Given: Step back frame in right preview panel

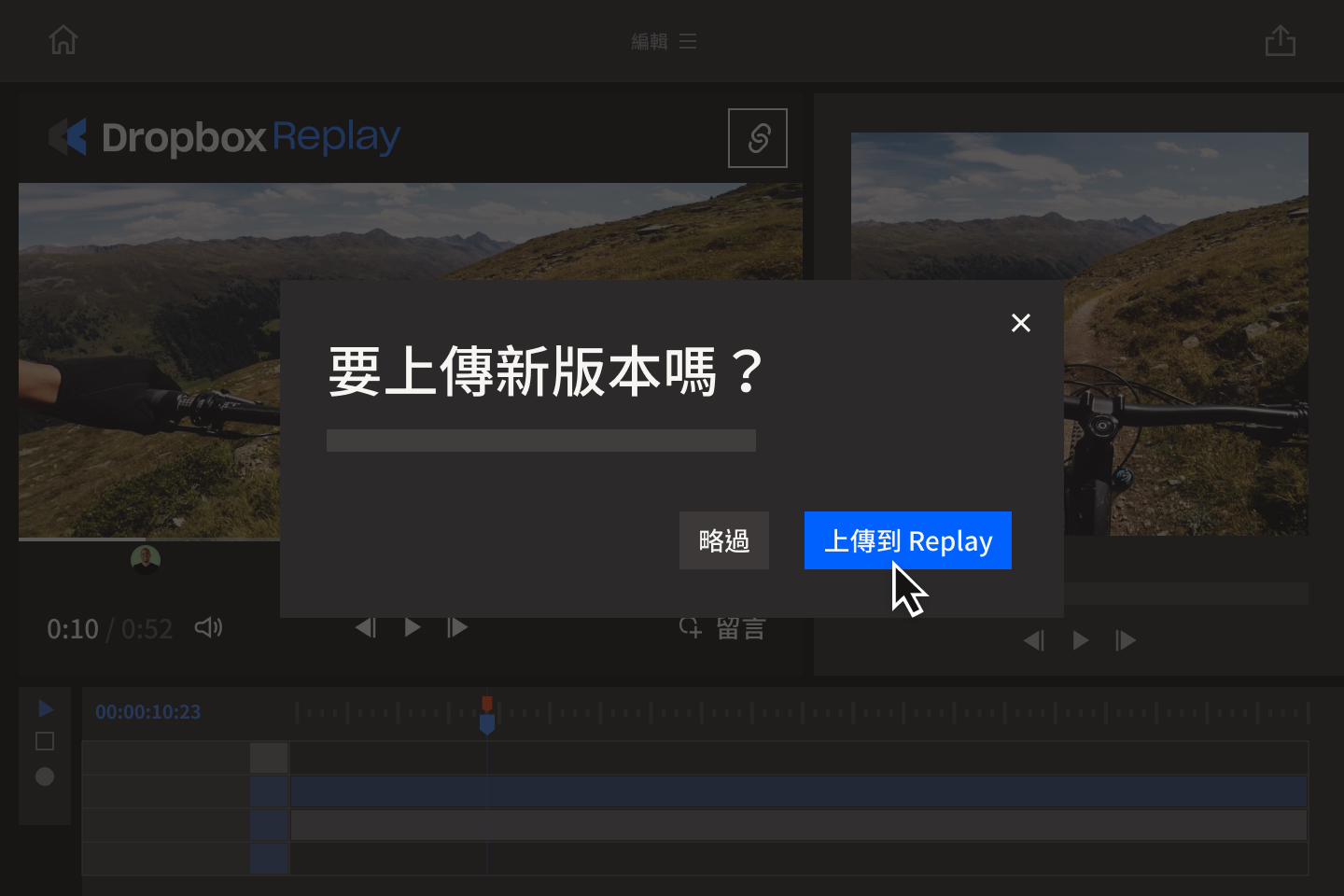Looking at the screenshot, I should point(1034,640).
